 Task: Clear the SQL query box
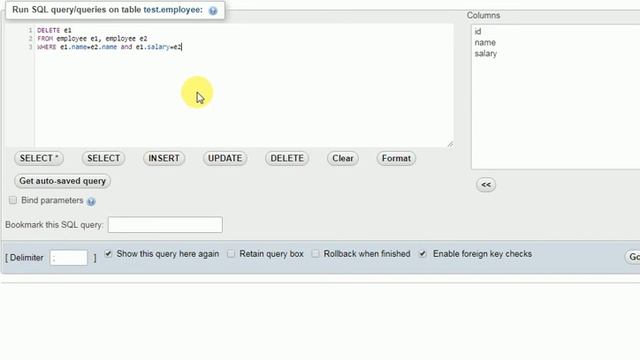pos(342,158)
